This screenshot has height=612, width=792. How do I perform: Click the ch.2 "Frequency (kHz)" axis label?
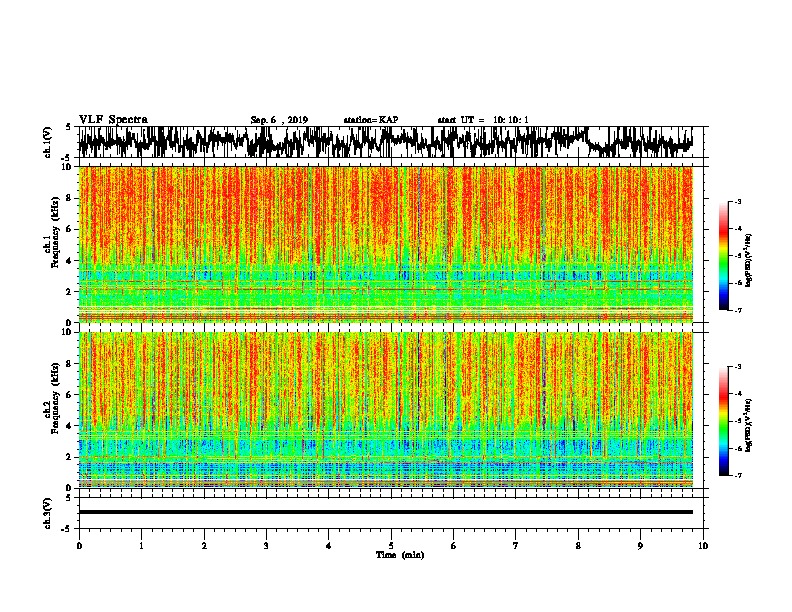point(55,398)
